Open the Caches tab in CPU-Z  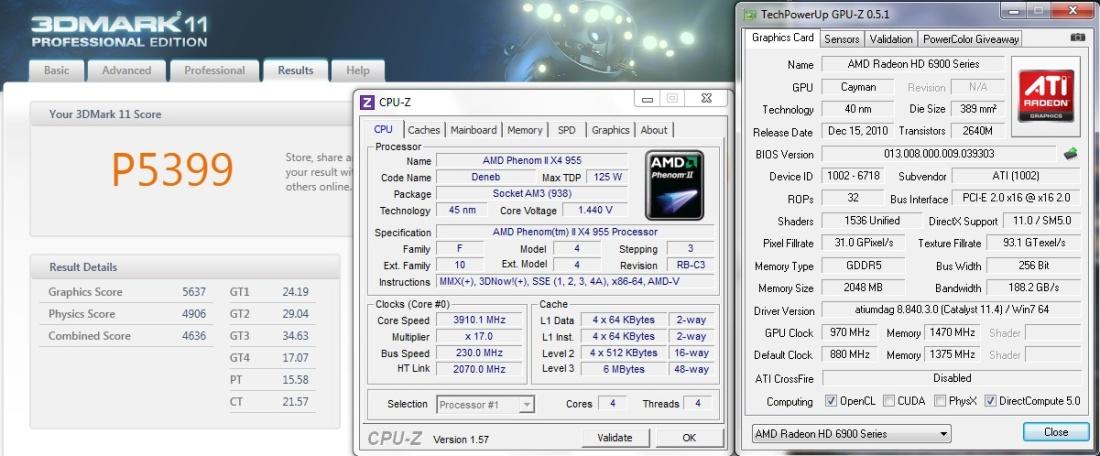point(424,130)
